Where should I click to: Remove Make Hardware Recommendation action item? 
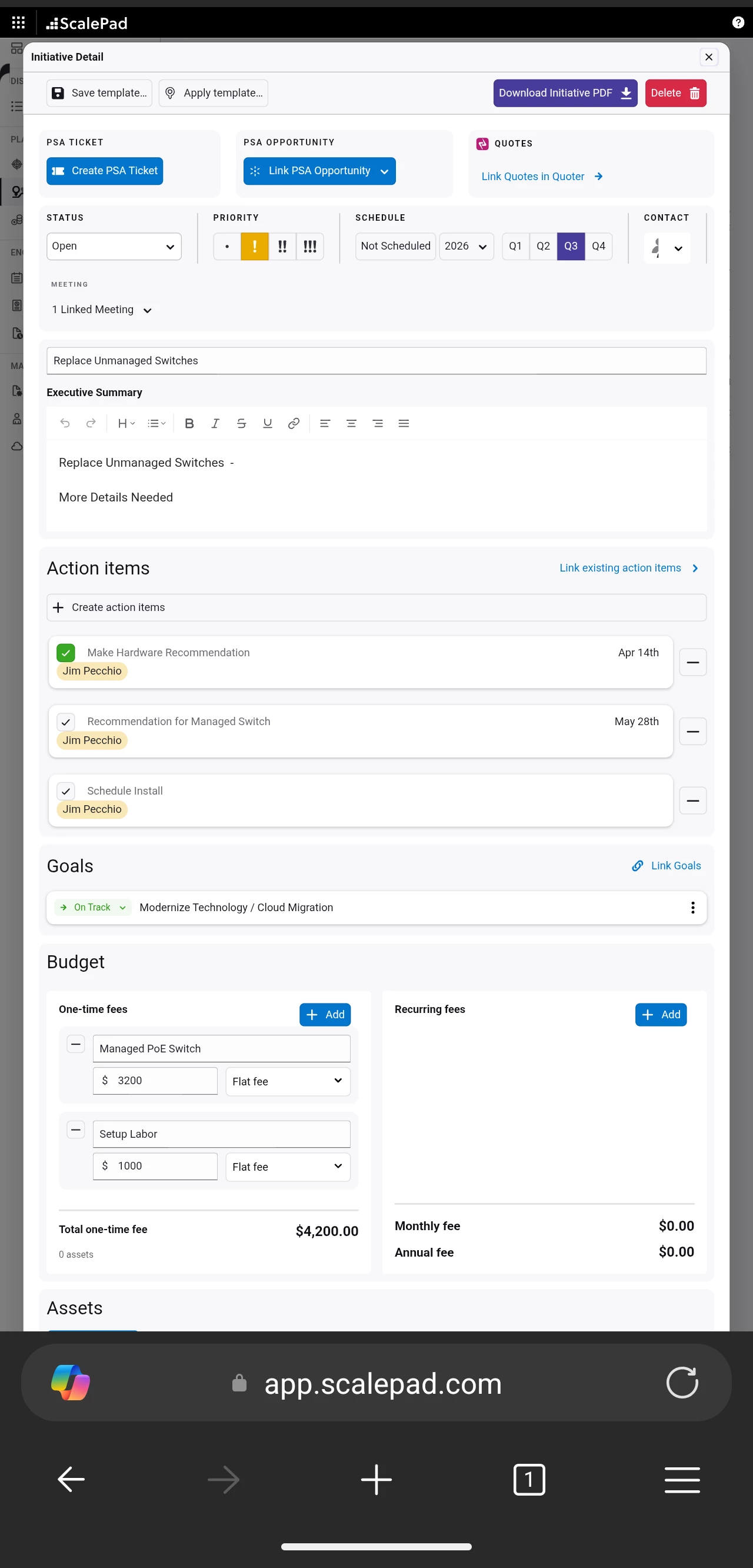coord(692,662)
